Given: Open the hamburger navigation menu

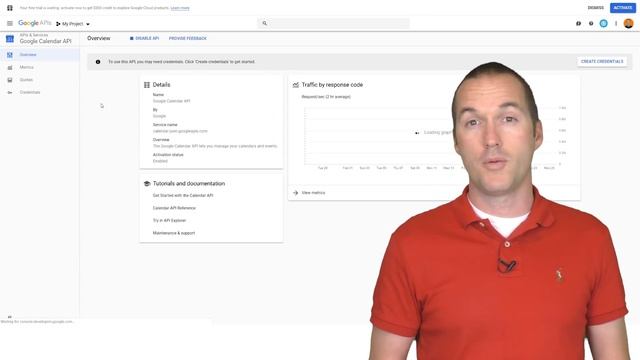Looking at the screenshot, I should click(x=10, y=24).
